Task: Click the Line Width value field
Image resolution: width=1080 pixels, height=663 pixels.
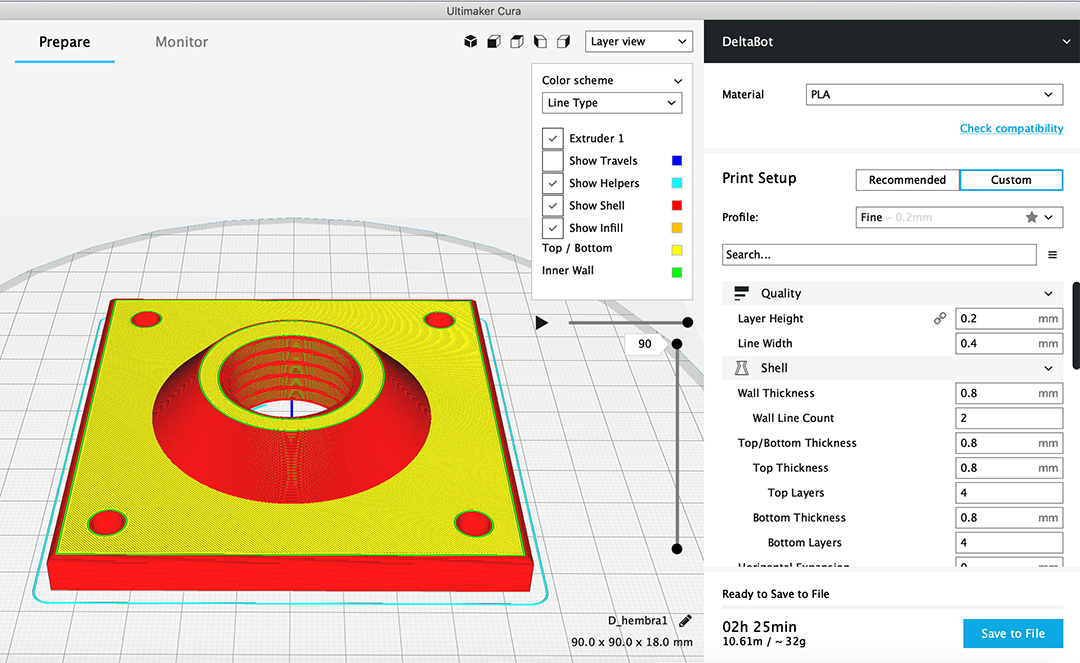Action: pyautogui.click(x=1008, y=343)
